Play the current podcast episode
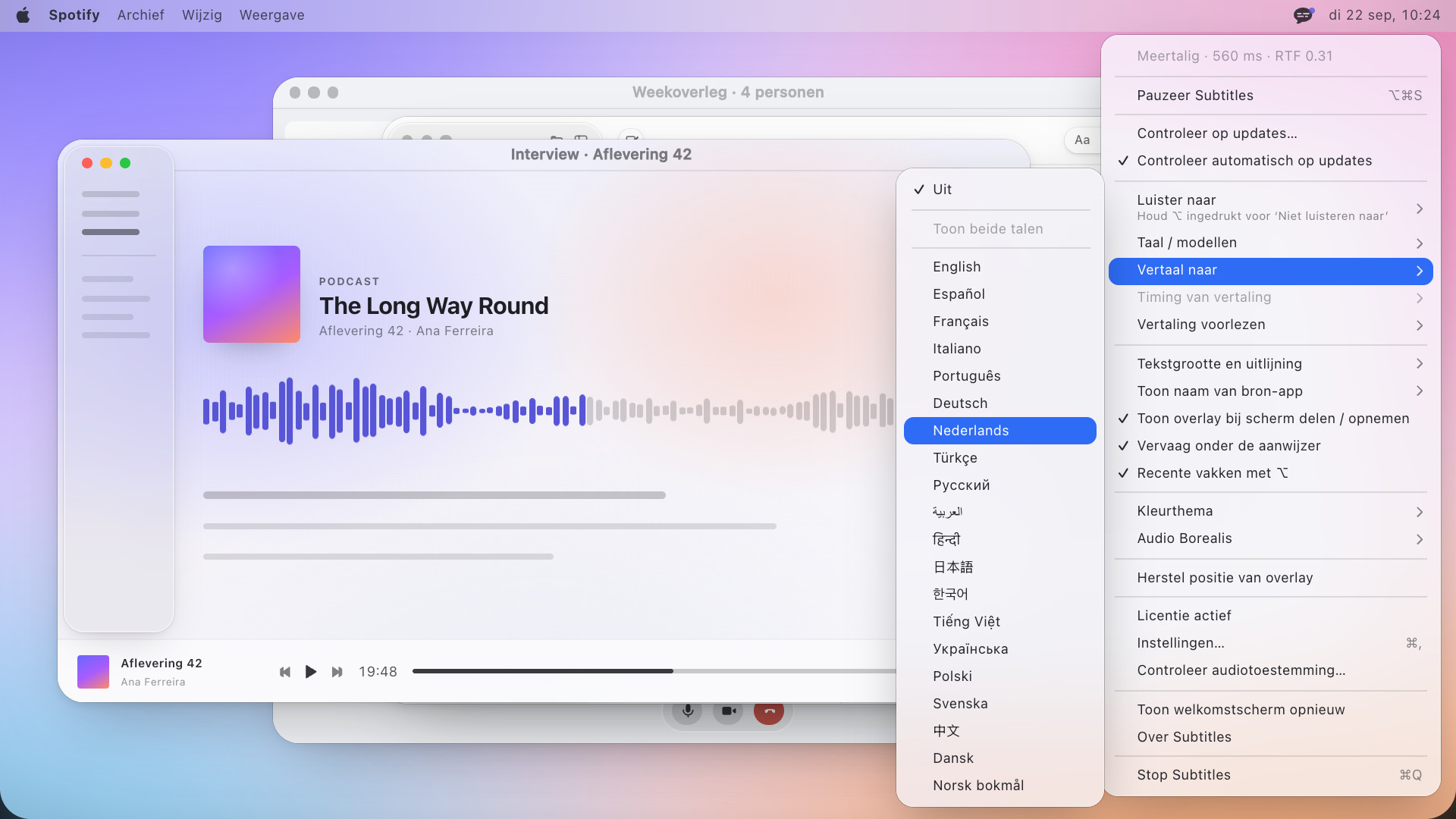The height and width of the screenshot is (819, 1456). (310, 672)
